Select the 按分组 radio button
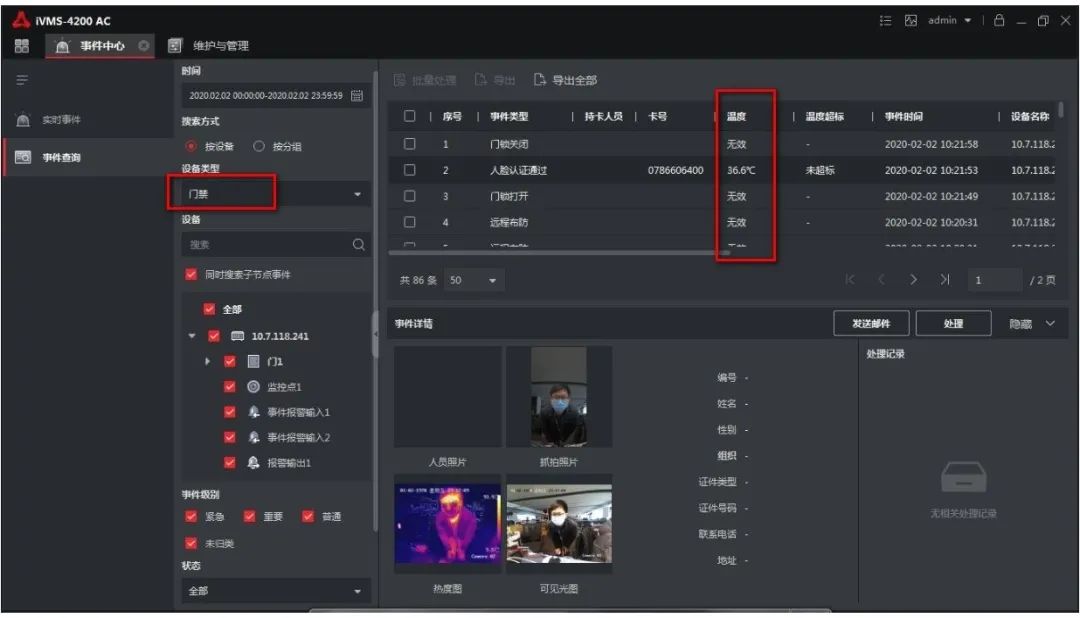Image resolution: width=1080 pixels, height=618 pixels. click(x=260, y=146)
